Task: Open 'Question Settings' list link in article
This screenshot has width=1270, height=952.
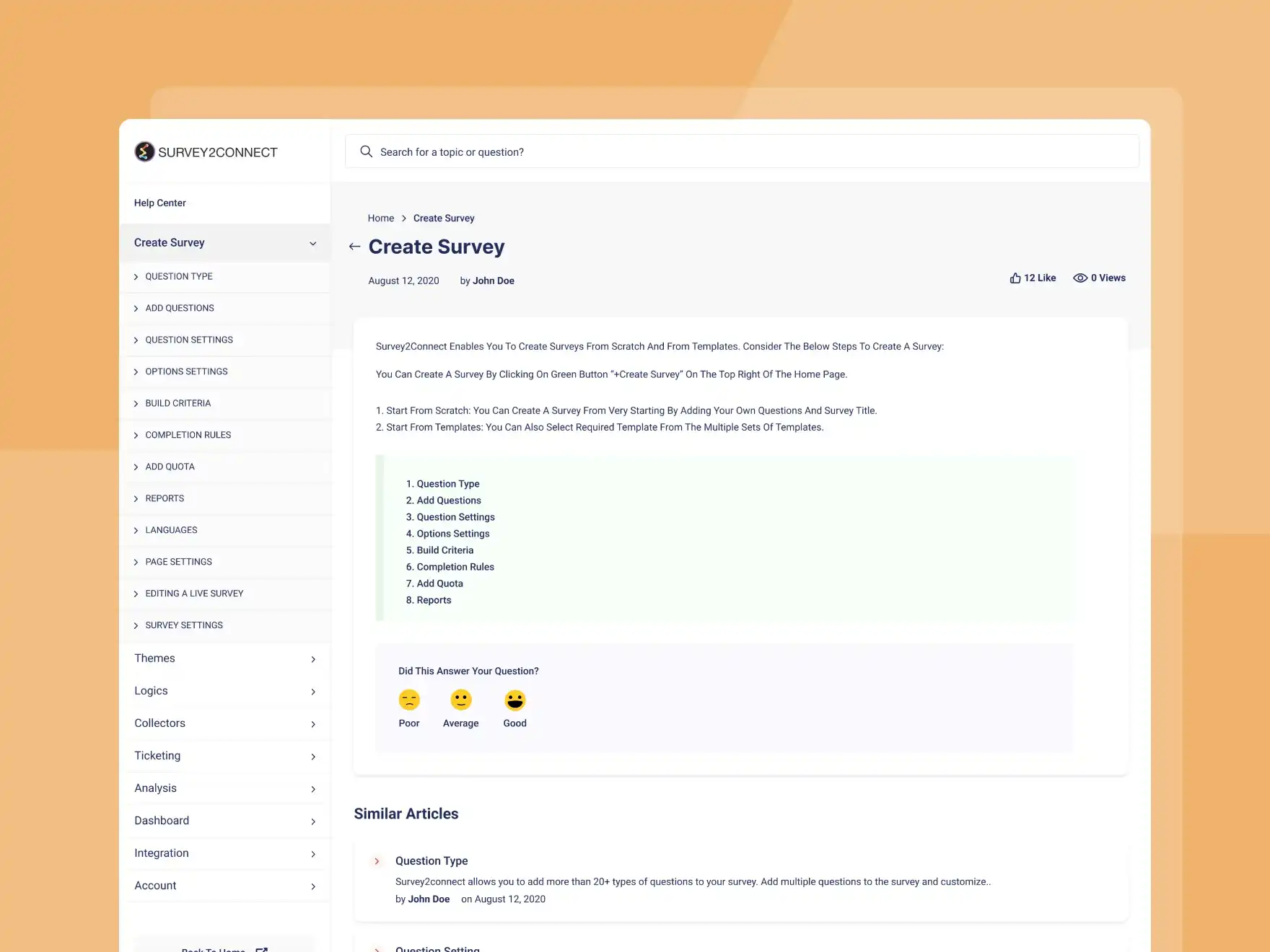Action: [456, 517]
